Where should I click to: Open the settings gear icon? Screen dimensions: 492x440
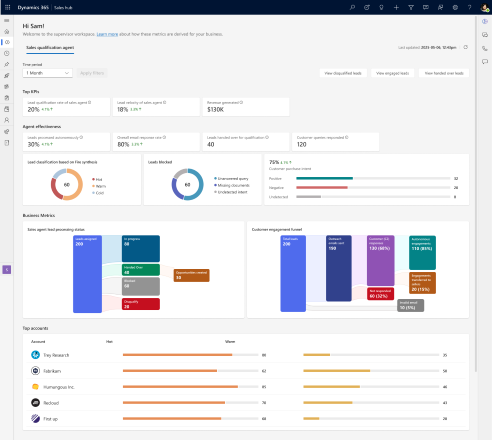click(x=455, y=7)
